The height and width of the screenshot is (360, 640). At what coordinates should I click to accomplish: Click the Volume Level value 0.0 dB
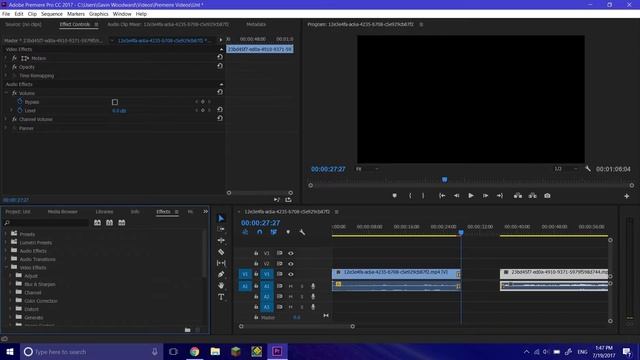pos(119,111)
